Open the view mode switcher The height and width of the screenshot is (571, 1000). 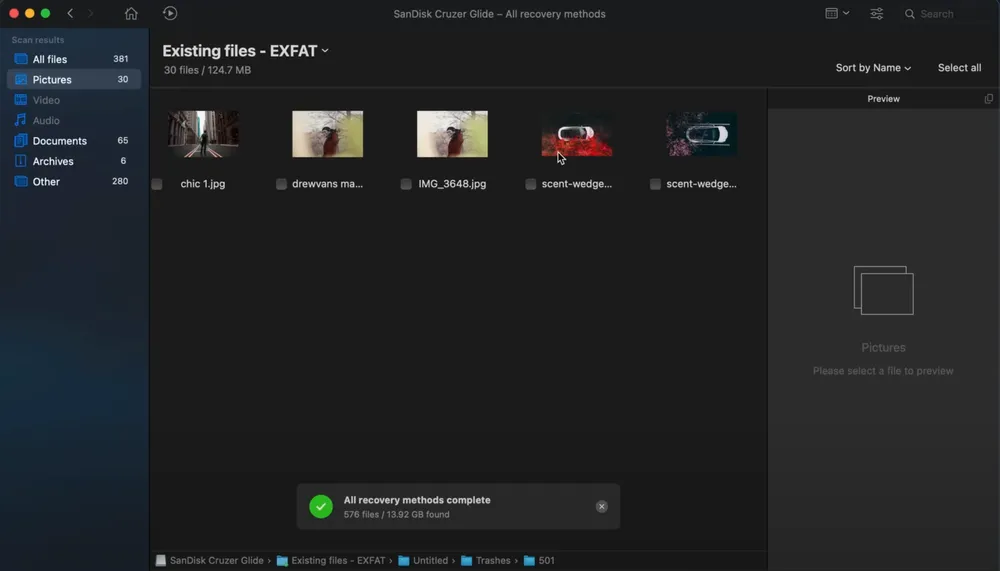837,13
